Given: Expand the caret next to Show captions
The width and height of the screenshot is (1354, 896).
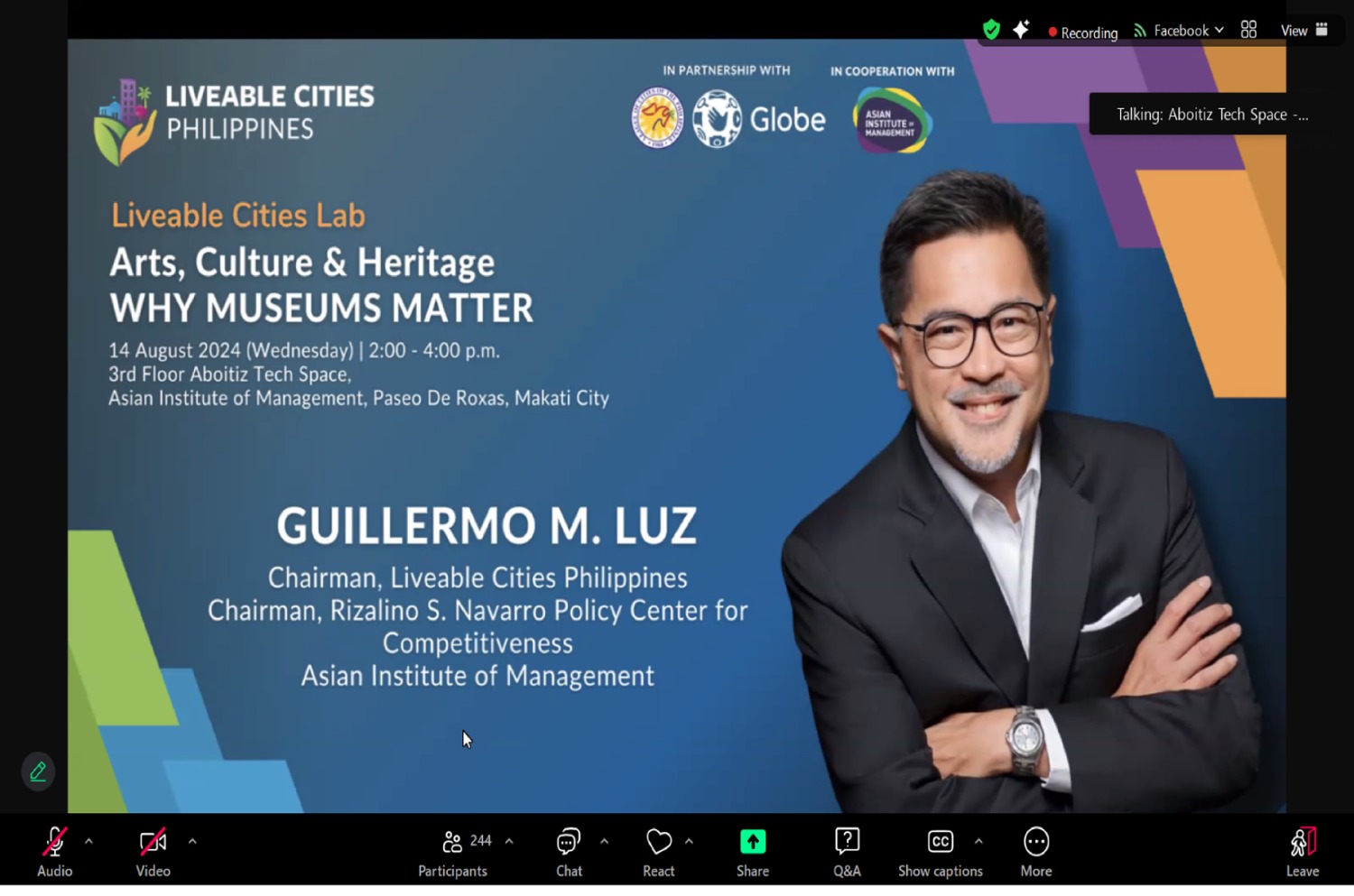Looking at the screenshot, I should 978,841.
